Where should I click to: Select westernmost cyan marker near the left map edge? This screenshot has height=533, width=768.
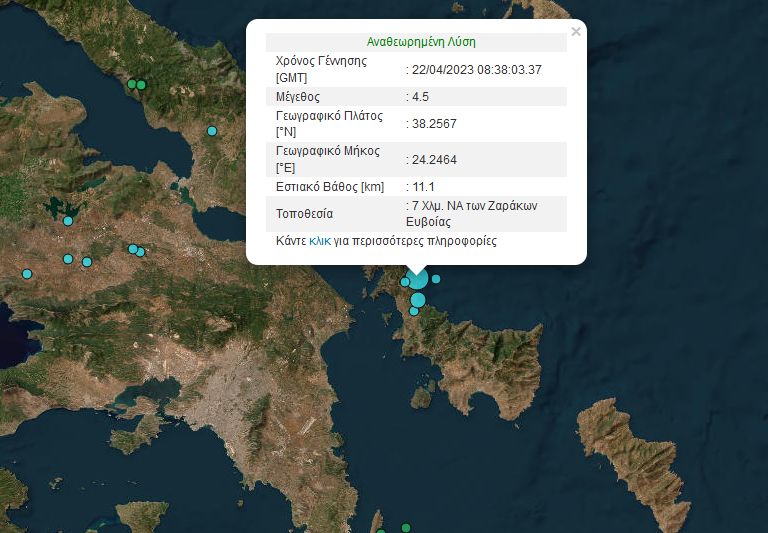(x=27, y=274)
